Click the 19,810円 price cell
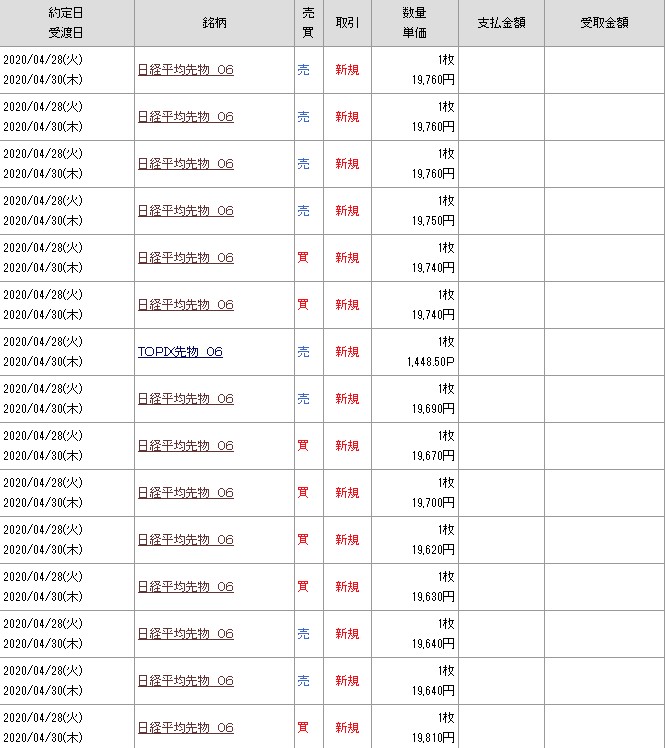Screen dimensions: 665x748 [432, 738]
